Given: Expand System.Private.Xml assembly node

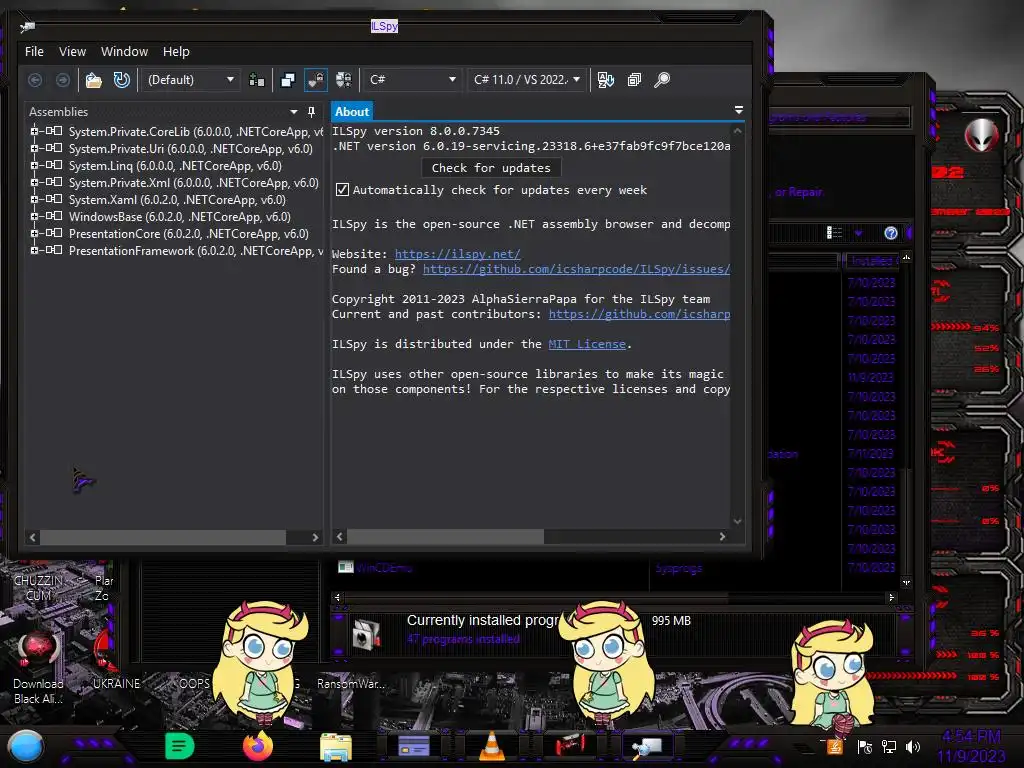Looking at the screenshot, I should (34, 182).
